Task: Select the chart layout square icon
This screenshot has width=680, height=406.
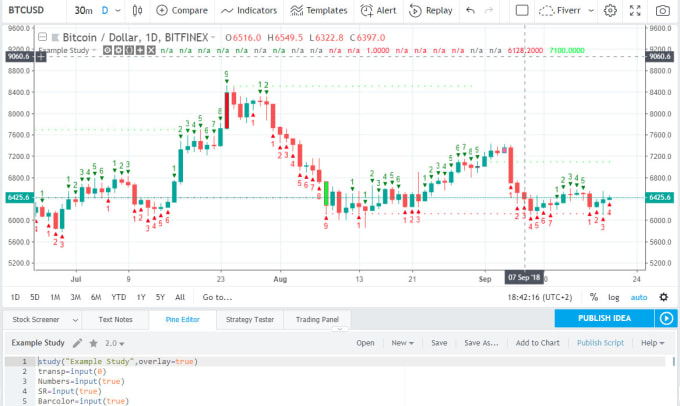Action: [522, 10]
